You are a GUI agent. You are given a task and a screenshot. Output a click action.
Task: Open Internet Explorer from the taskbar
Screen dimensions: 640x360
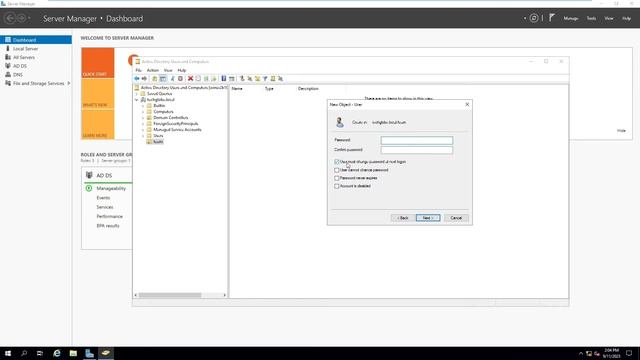57,353
